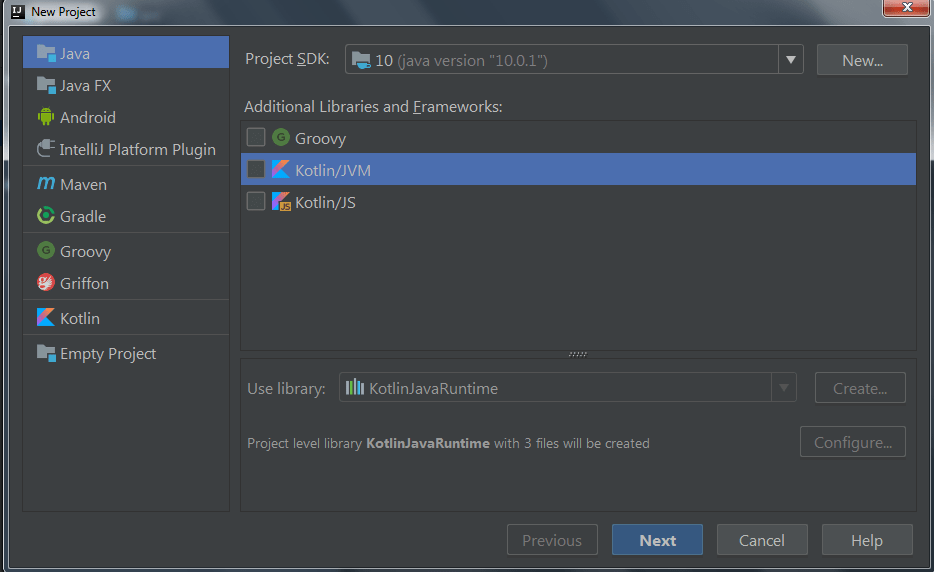Click the red Griffon icon
Viewport: 934px width, 572px height.
46,282
